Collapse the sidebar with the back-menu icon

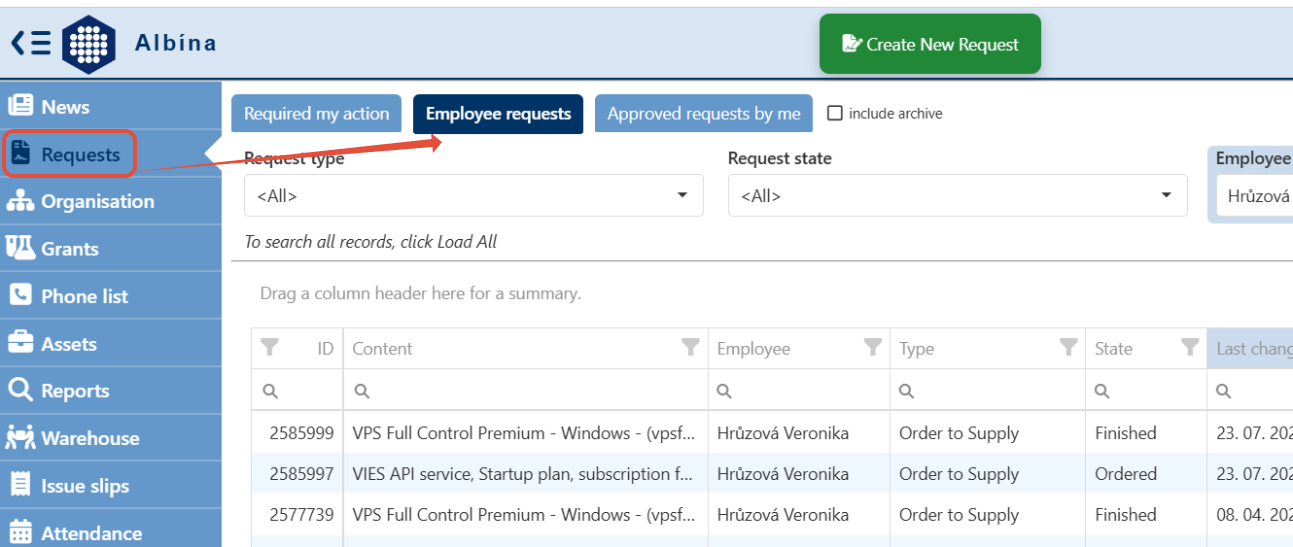coord(30,43)
